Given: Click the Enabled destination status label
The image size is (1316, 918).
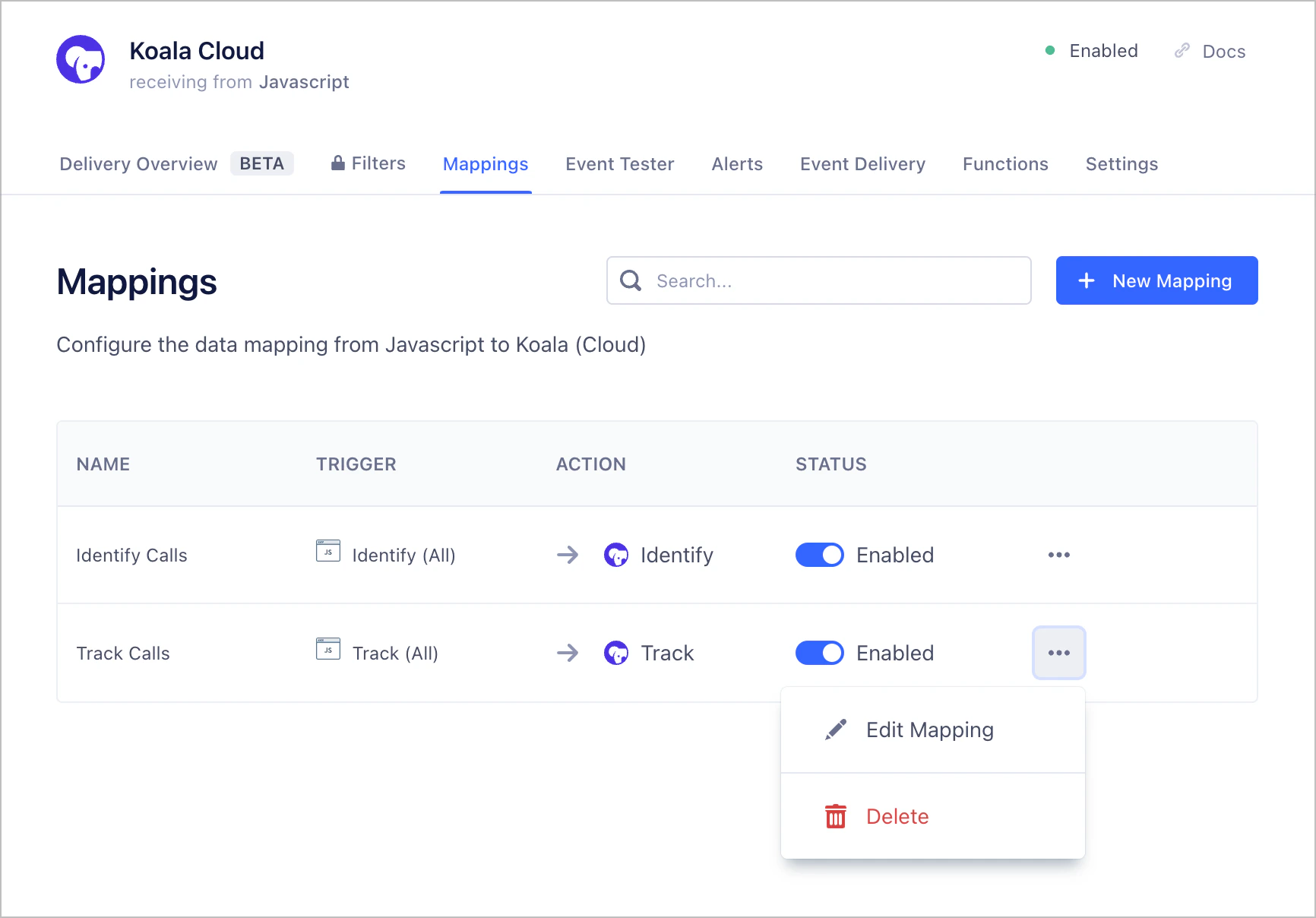Looking at the screenshot, I should (1103, 51).
